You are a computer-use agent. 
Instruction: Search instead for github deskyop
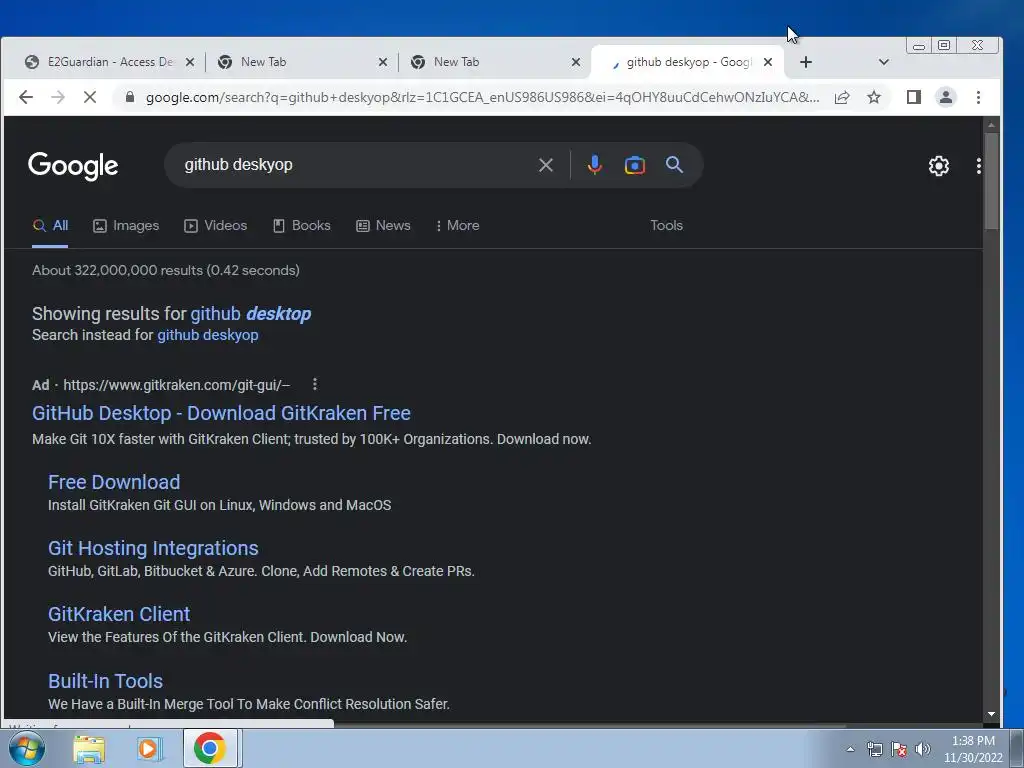[x=208, y=335]
